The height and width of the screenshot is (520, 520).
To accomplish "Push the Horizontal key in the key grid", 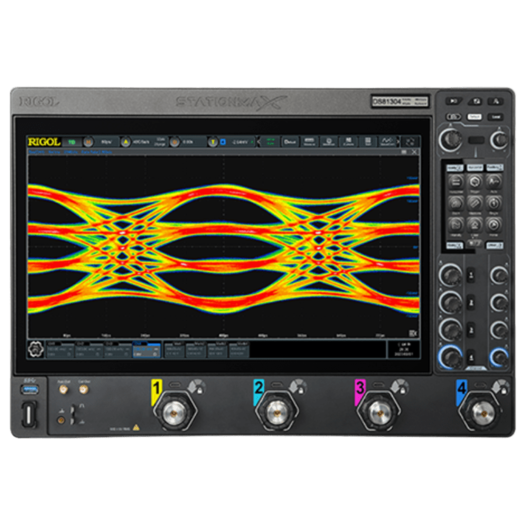I will point(456,182).
